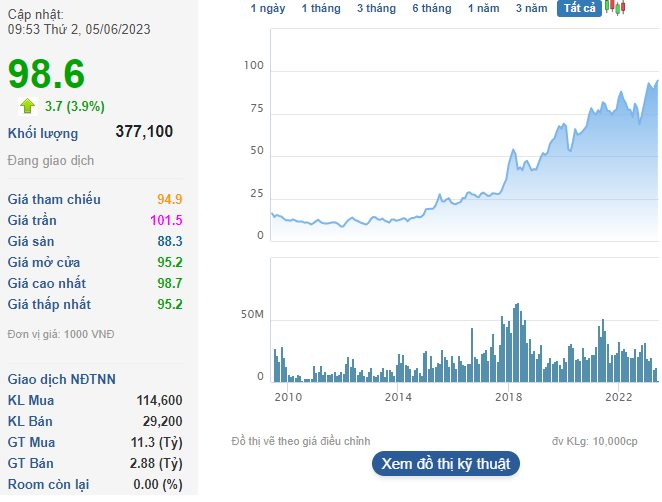Click the buy volume 114,600
The image size is (662, 502).
[159, 400]
